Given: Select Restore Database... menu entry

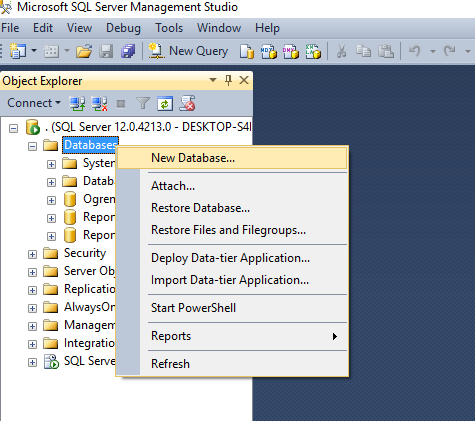Looking at the screenshot, I should (x=232, y=208).
